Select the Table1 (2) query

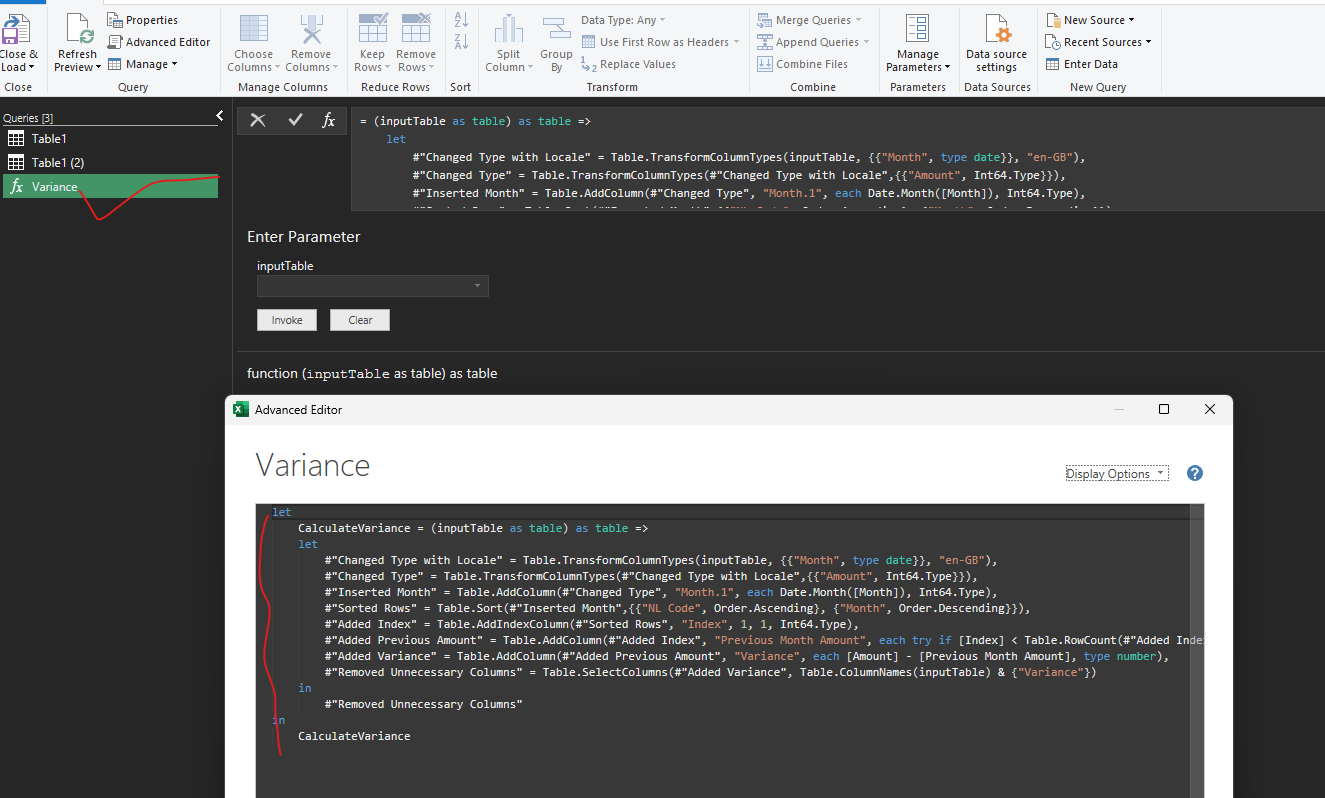click(110, 162)
